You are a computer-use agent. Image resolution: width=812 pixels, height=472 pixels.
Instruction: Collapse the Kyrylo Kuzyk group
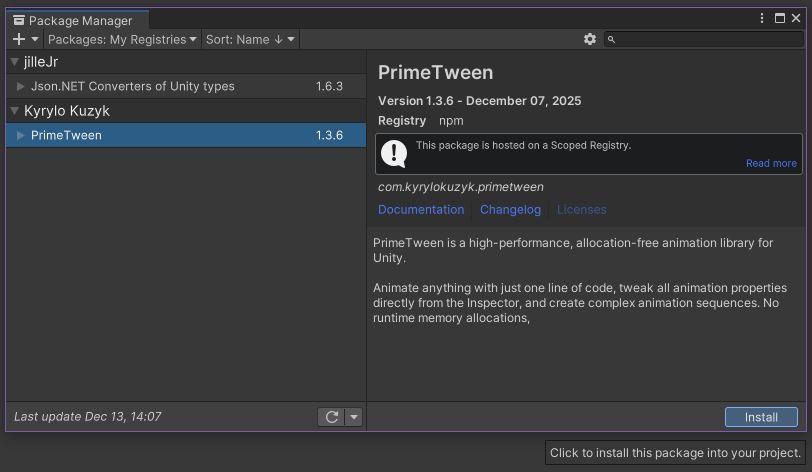click(x=14, y=111)
